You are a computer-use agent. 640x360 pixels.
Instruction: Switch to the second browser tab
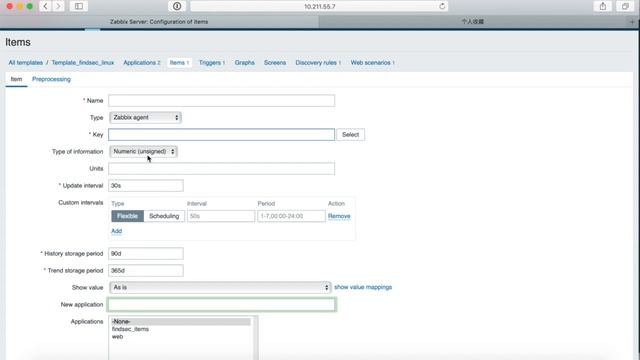click(x=473, y=22)
